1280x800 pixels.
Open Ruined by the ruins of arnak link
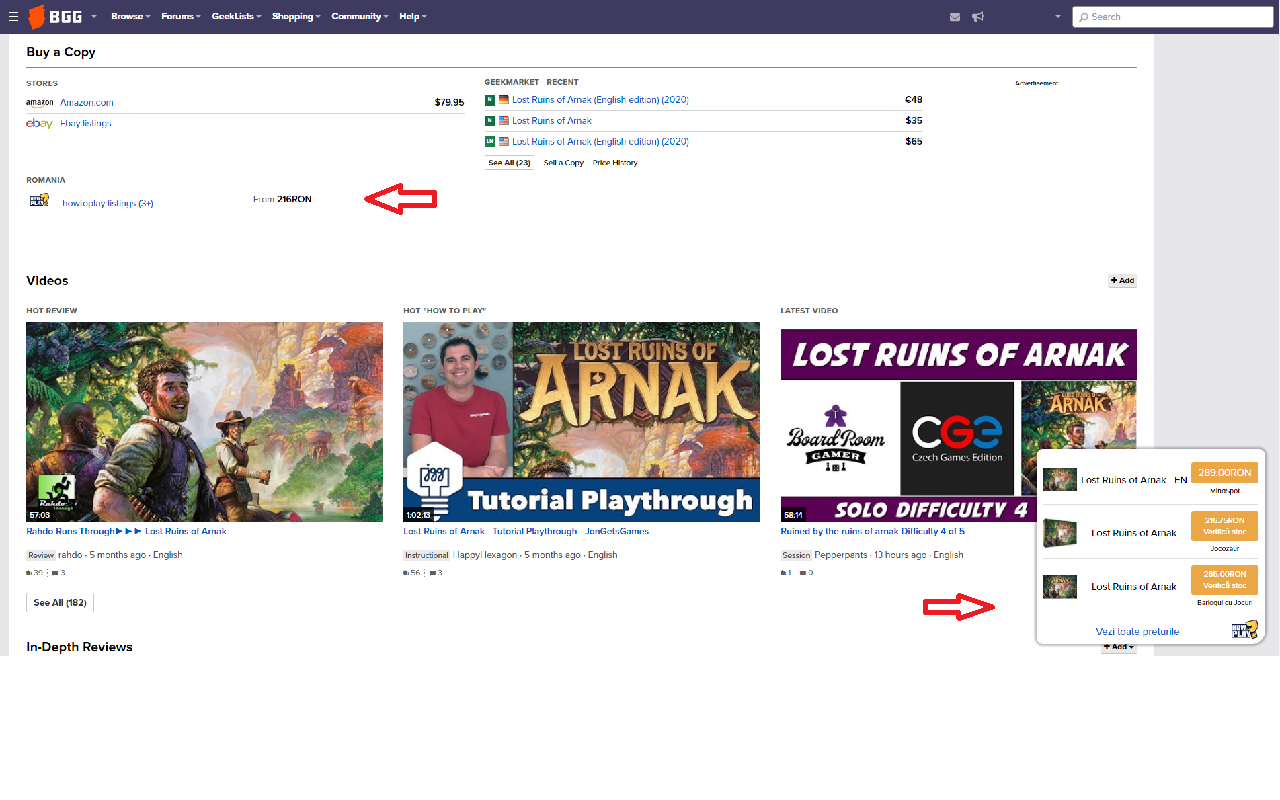872,531
